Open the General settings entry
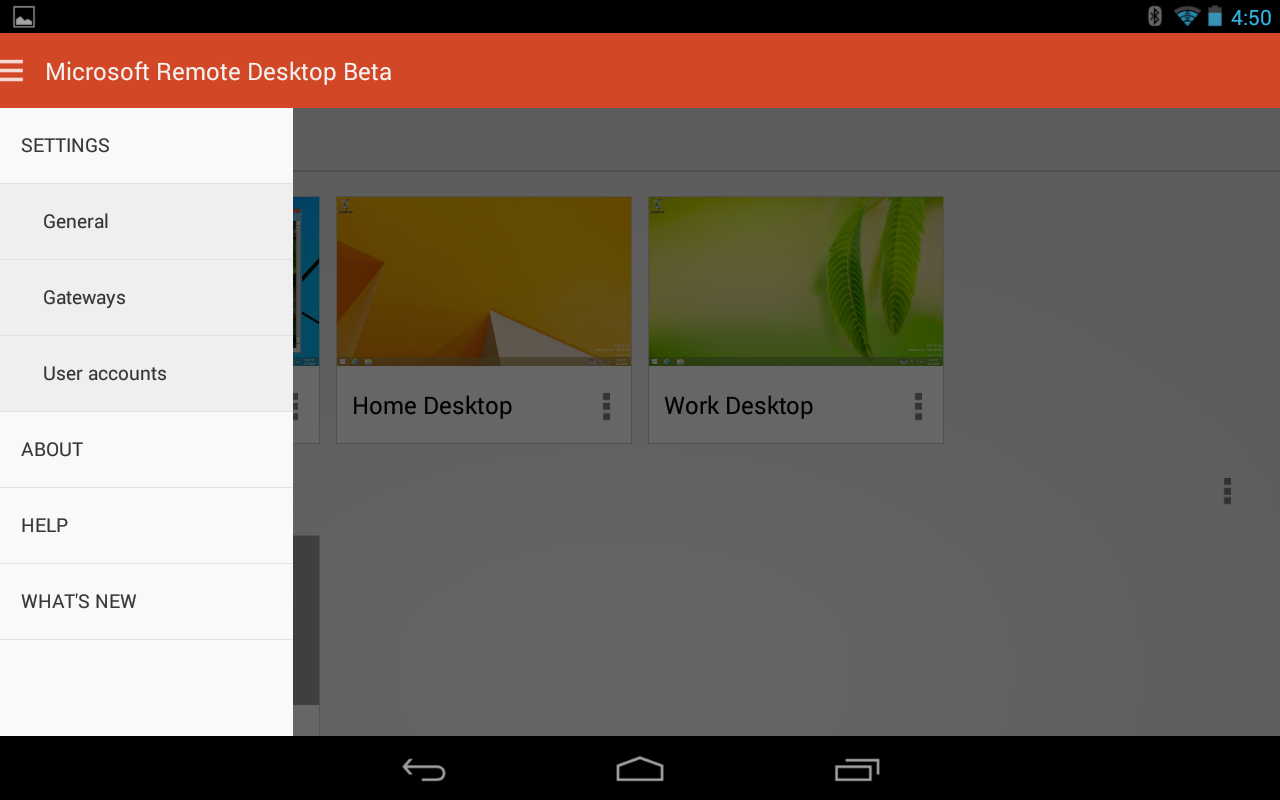 146,222
